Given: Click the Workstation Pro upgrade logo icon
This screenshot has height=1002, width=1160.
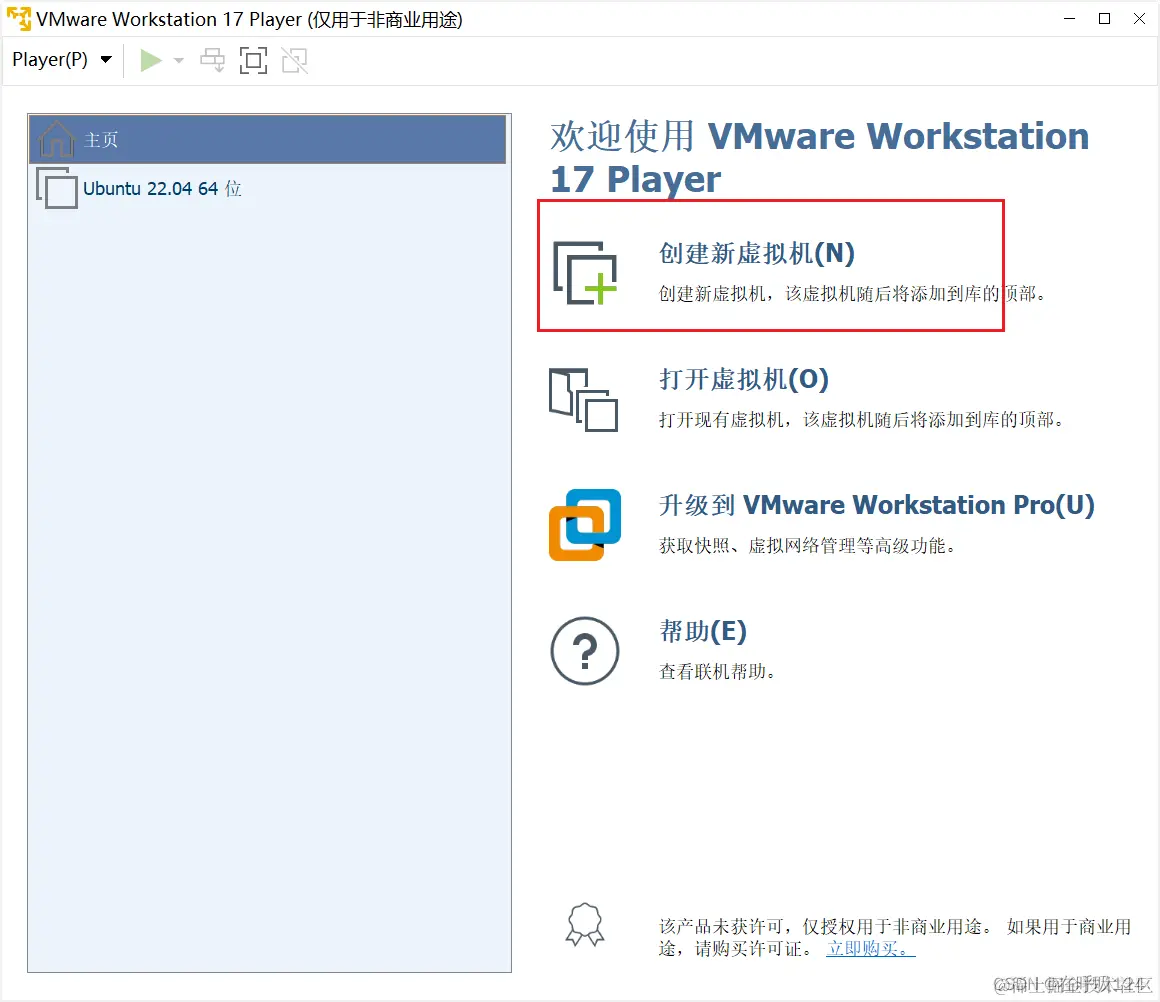Looking at the screenshot, I should [x=585, y=525].
